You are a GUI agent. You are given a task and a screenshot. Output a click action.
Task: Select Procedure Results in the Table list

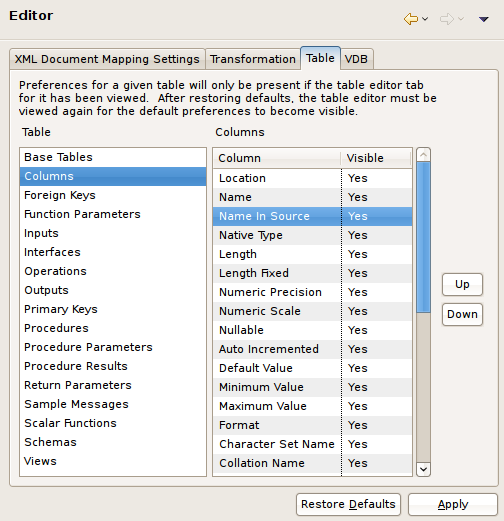(x=113, y=366)
